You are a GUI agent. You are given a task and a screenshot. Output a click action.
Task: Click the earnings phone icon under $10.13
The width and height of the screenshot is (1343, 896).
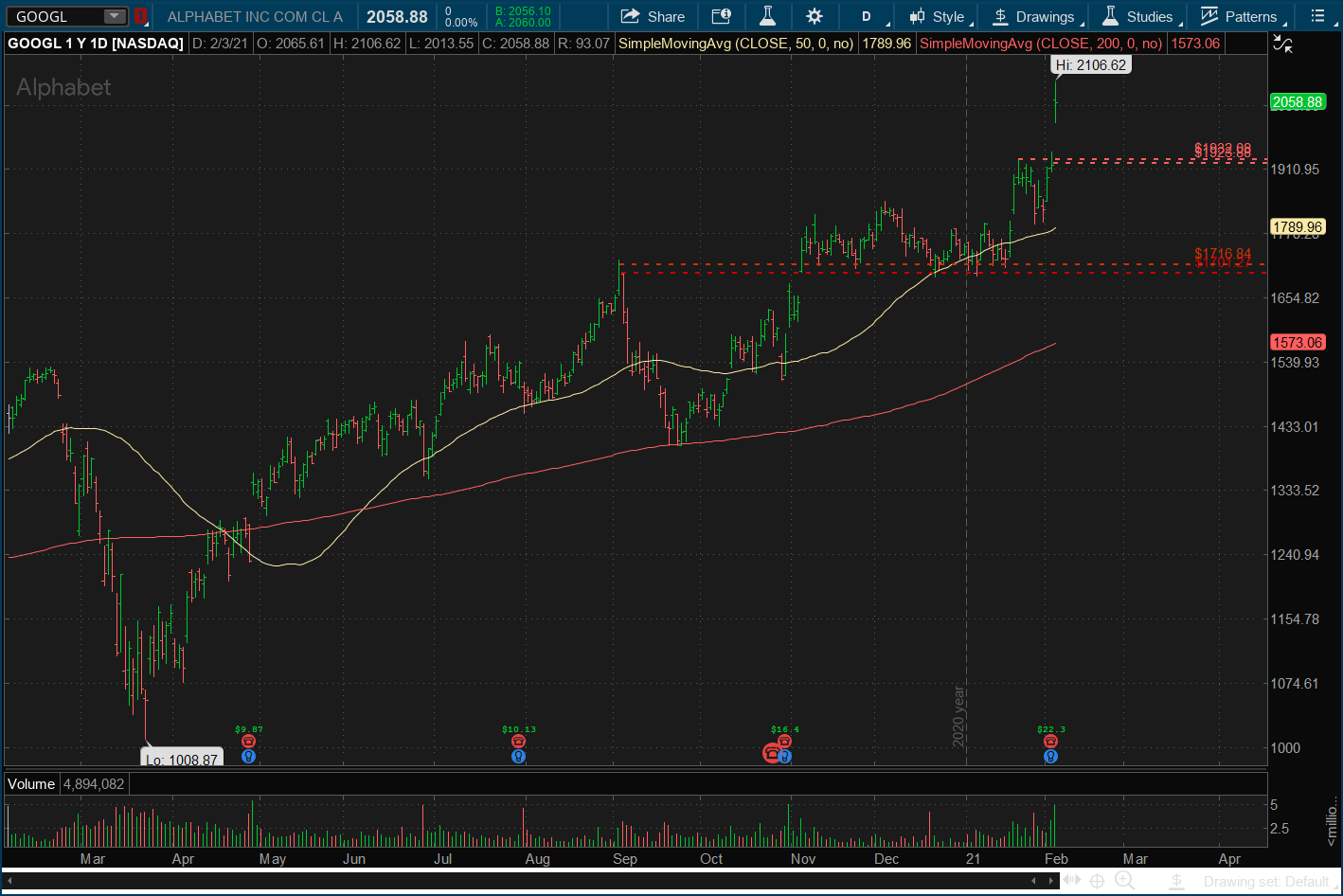[x=519, y=742]
